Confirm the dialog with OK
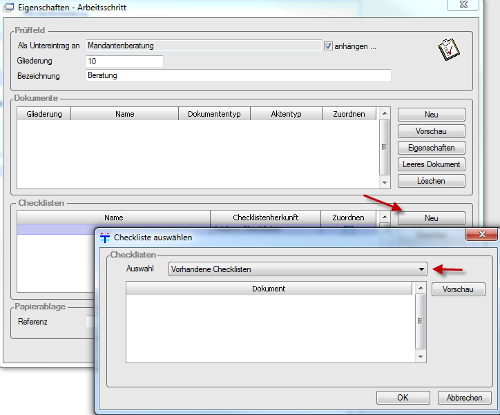The image size is (500, 415). click(403, 398)
